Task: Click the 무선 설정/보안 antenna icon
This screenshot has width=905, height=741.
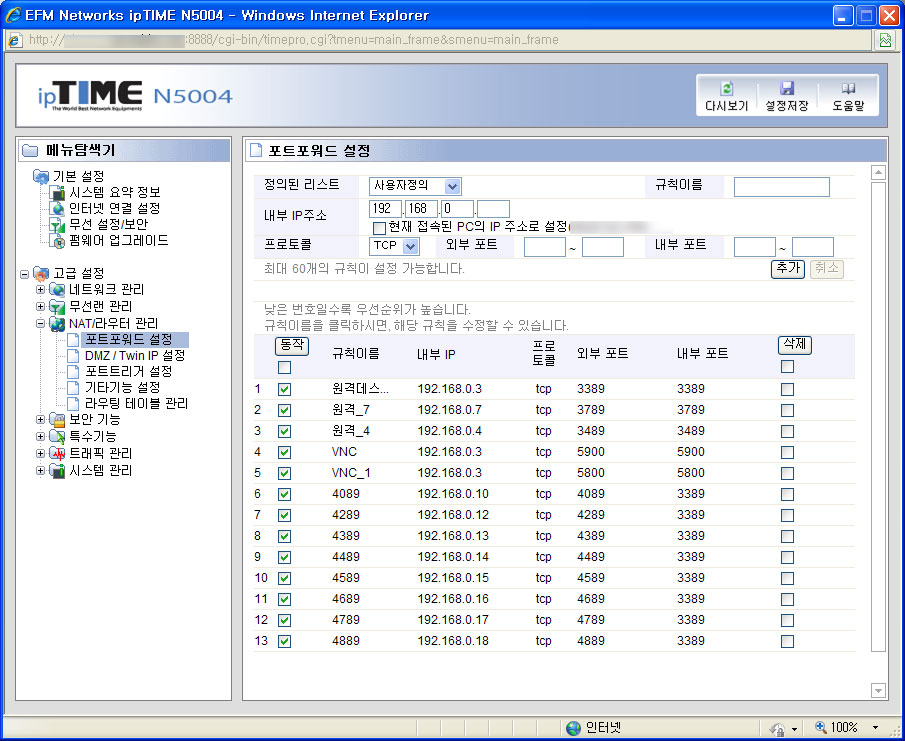Action: (57, 224)
